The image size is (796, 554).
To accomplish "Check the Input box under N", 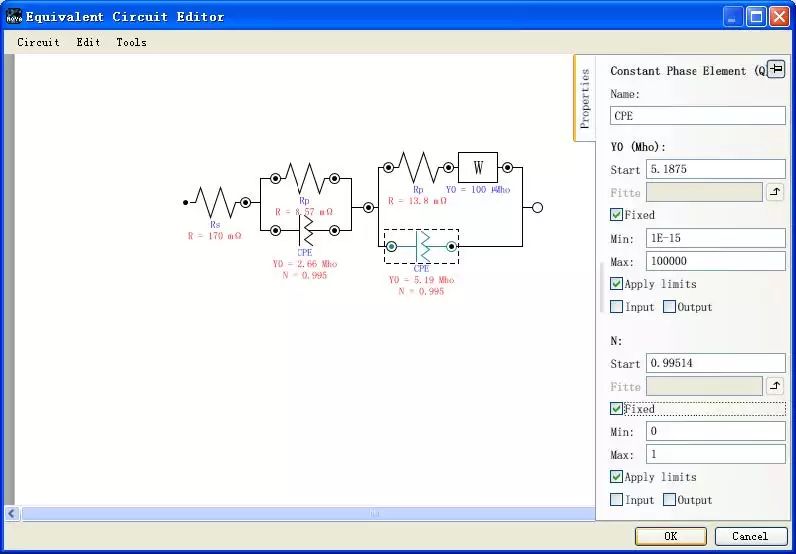I will [616, 500].
